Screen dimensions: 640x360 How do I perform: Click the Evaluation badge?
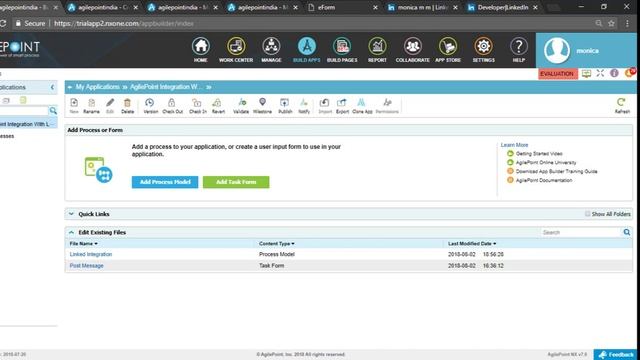[557, 74]
